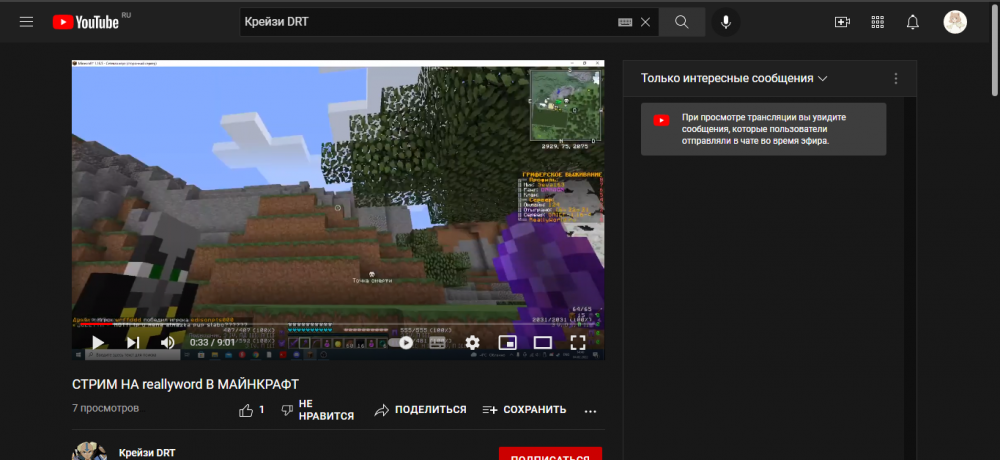Expand the Только интересные сообщения chat dropdown

pyautogui.click(x=734, y=78)
